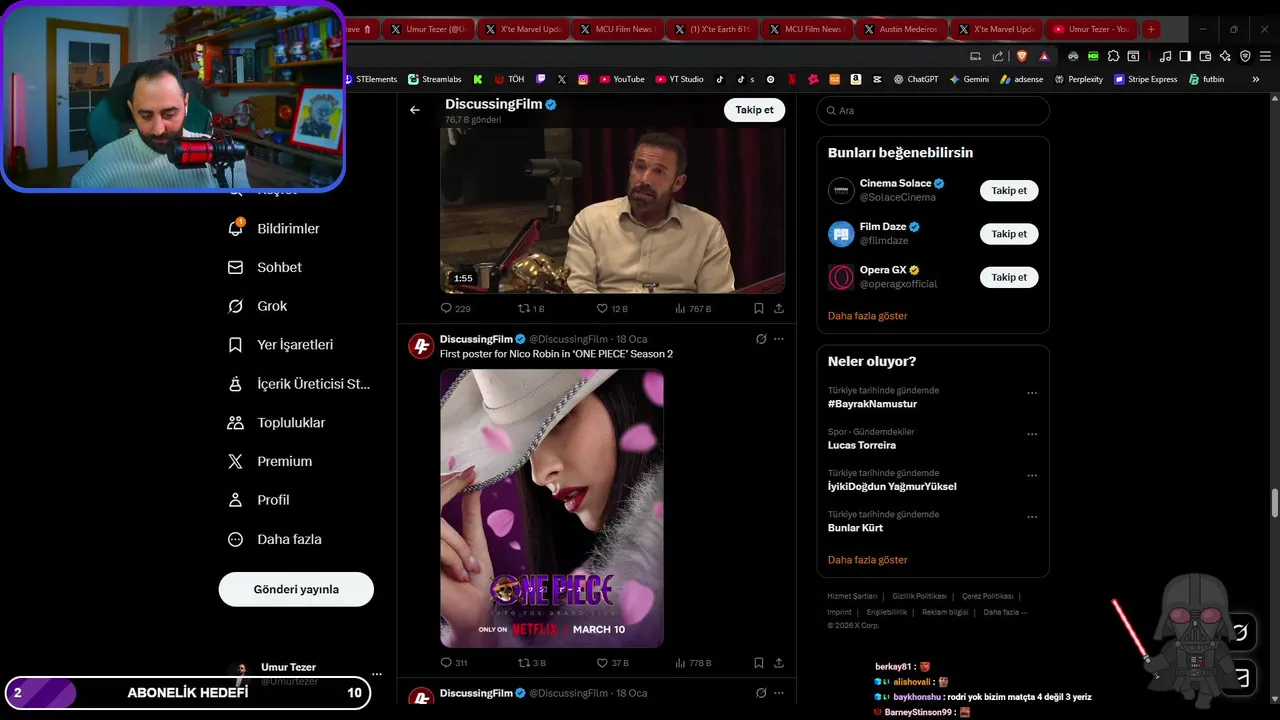Viewport: 1280px width, 720px height.
Task: Open the Perplexity bookmark
Action: [1077, 79]
